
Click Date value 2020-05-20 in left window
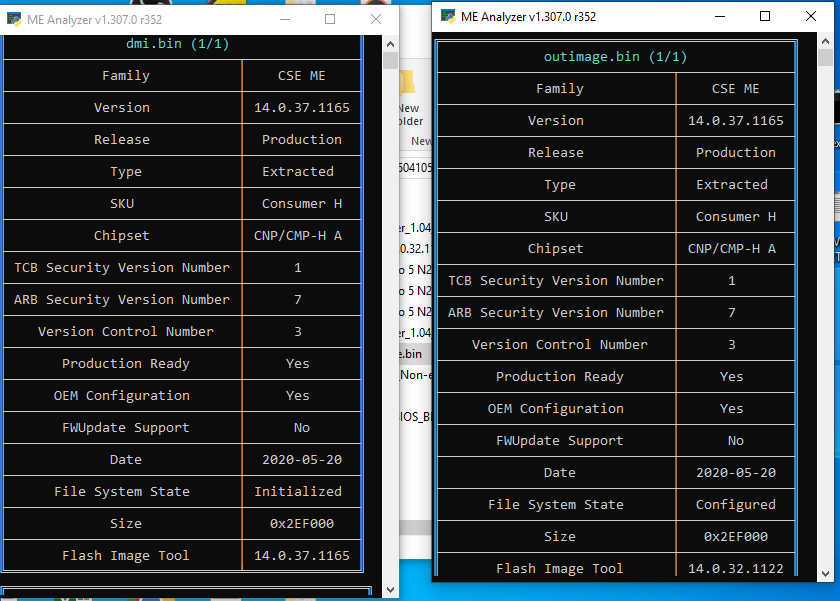point(302,460)
